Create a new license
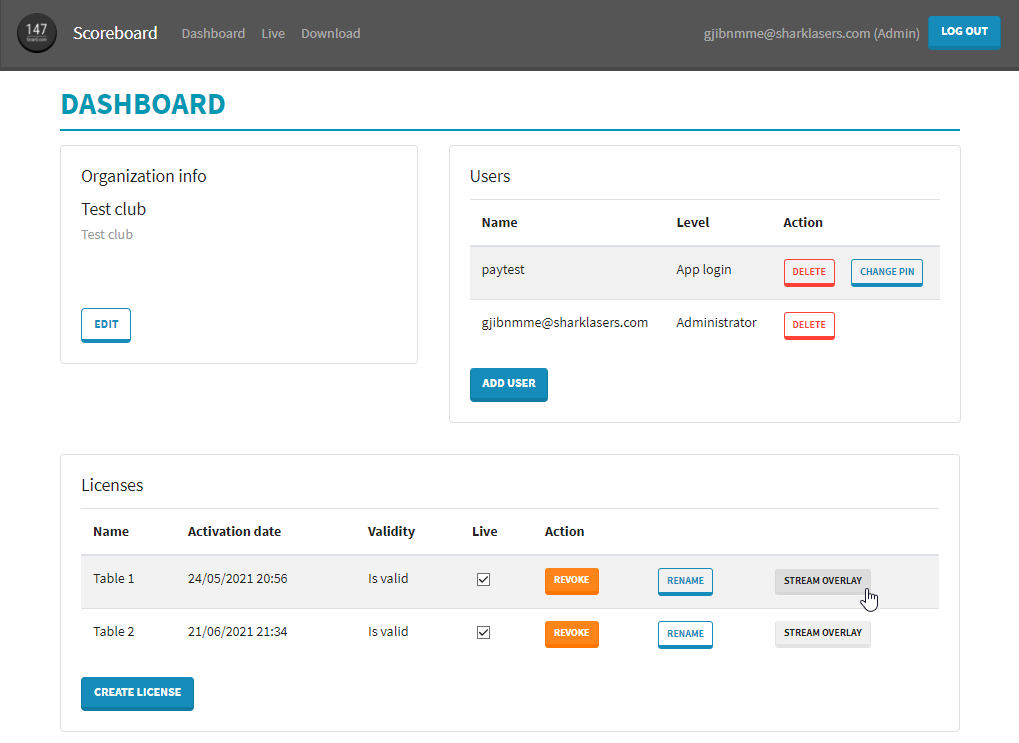The image size is (1019, 743). [137, 693]
